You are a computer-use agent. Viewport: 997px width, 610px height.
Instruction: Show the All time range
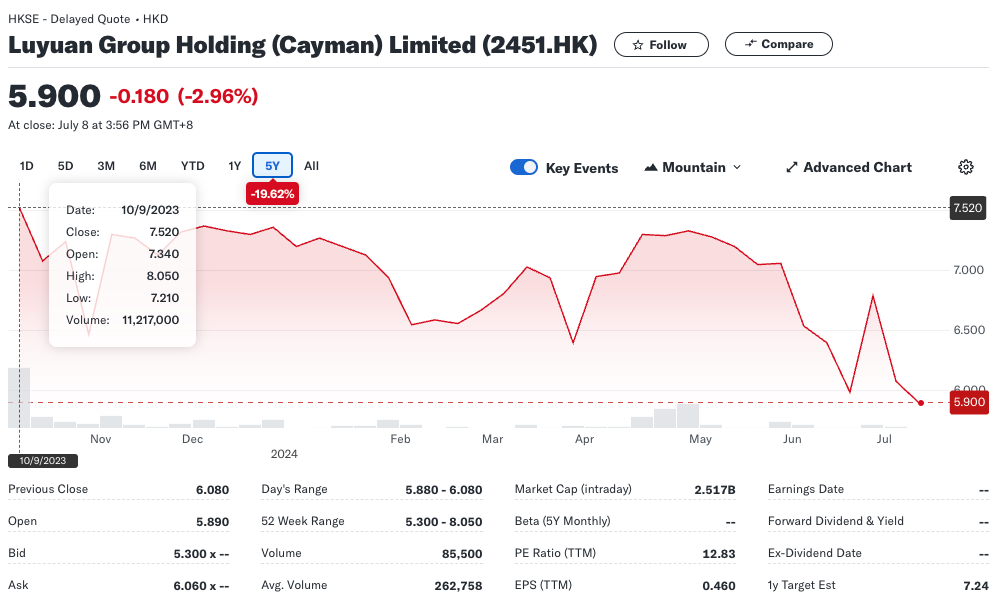coord(312,166)
